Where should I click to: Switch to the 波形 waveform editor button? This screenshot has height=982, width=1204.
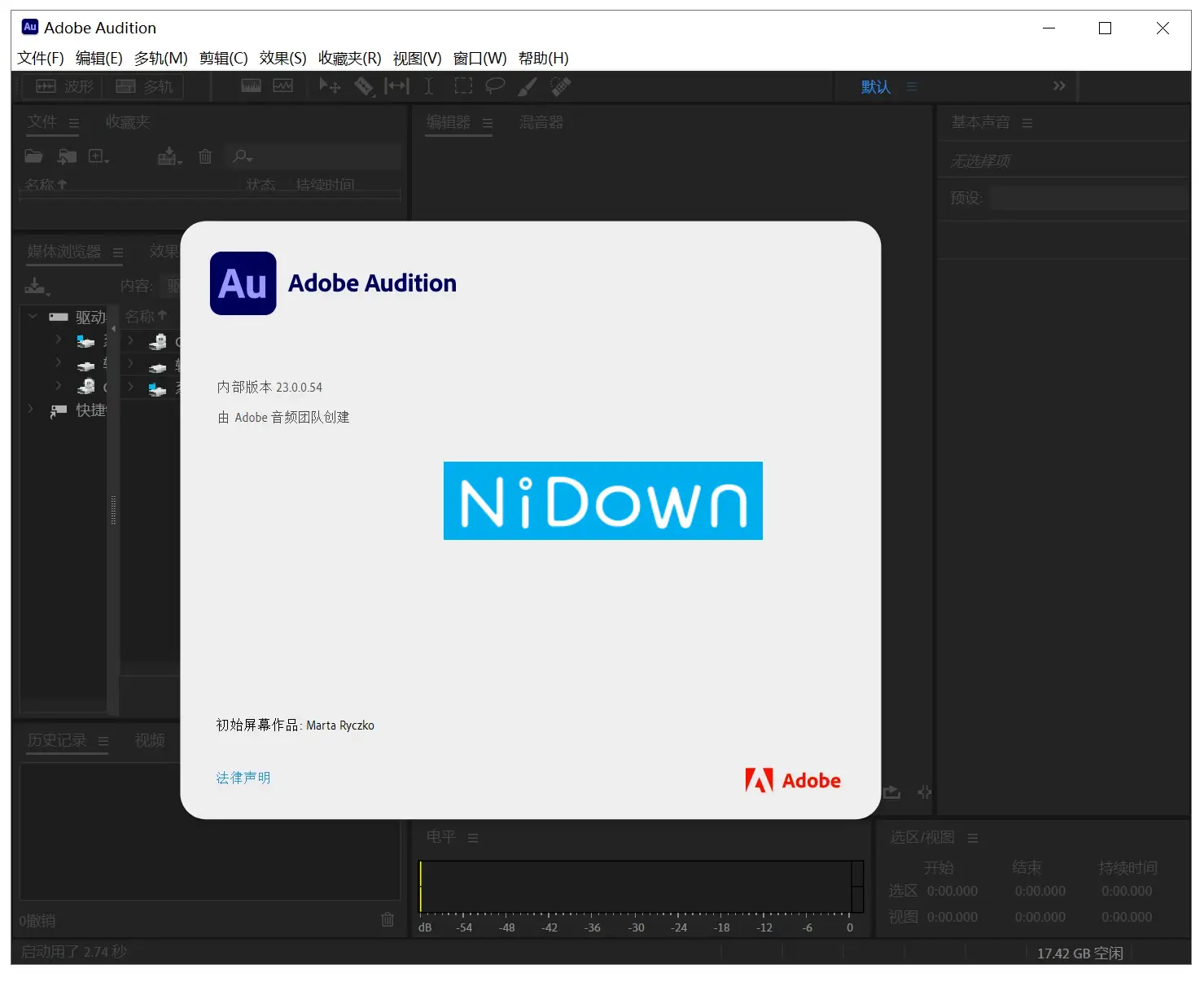pyautogui.click(x=64, y=86)
